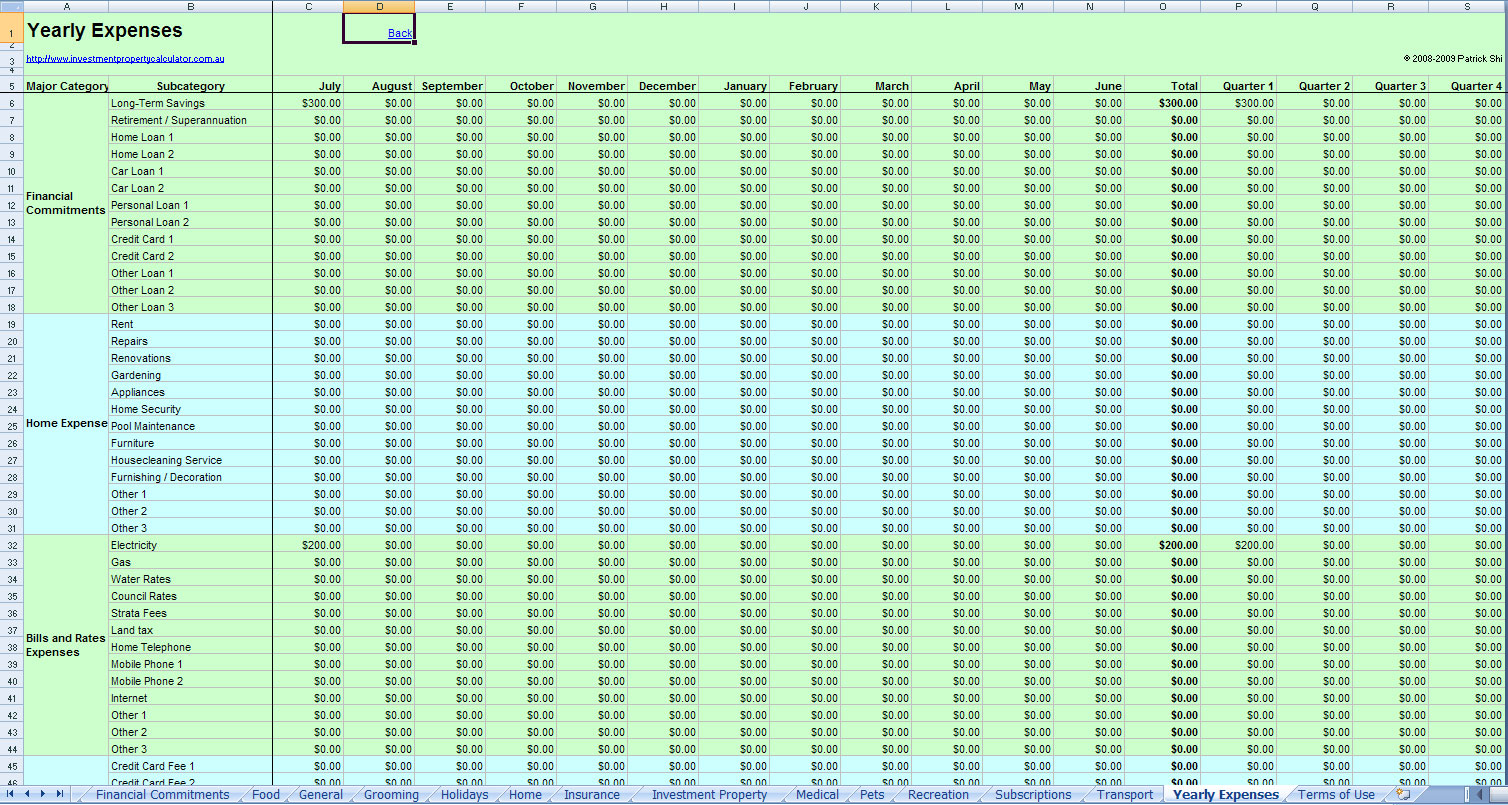The height and width of the screenshot is (805, 1508).
Task: Switch to the Pets sheet
Action: tap(872, 794)
